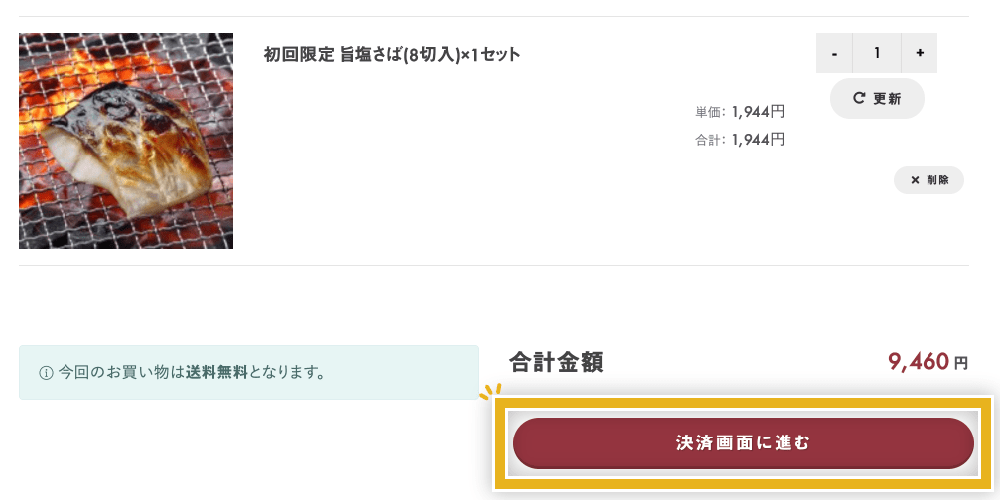The image size is (1000, 500).
Task: Click the item 合計 subtotal label
Action: click(x=710, y=140)
